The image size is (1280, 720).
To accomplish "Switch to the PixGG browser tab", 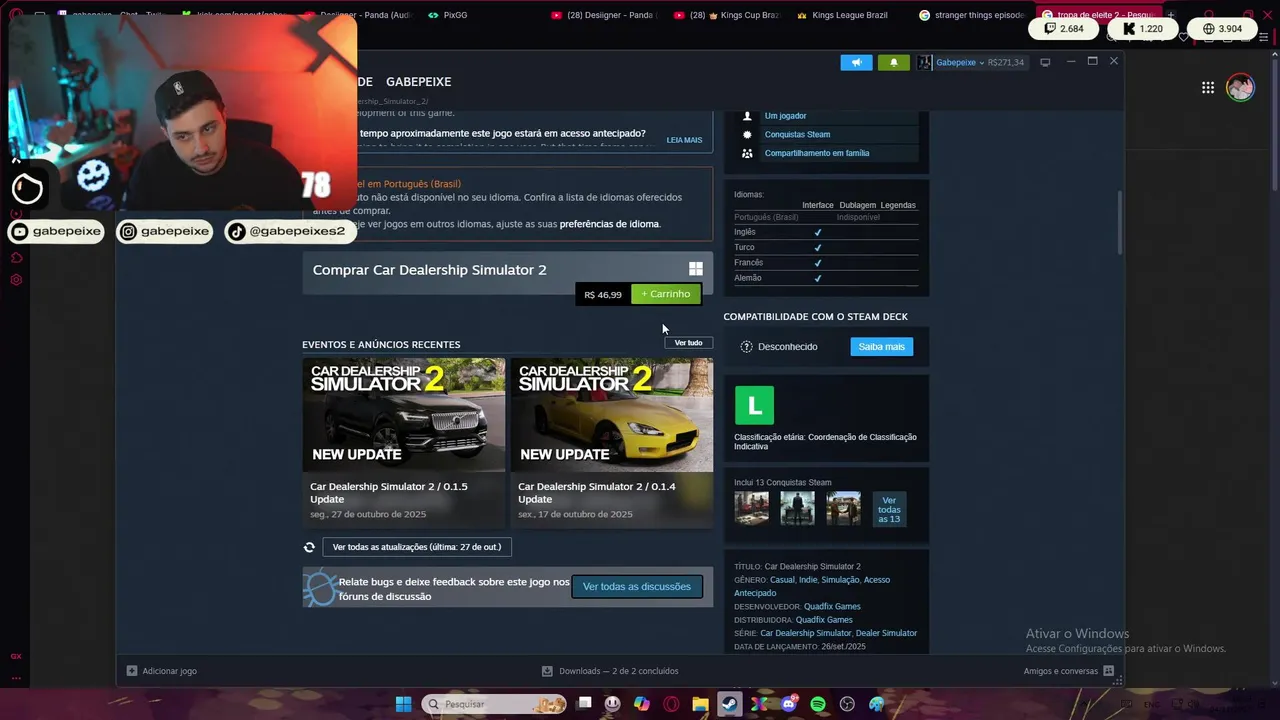I will (447, 15).
